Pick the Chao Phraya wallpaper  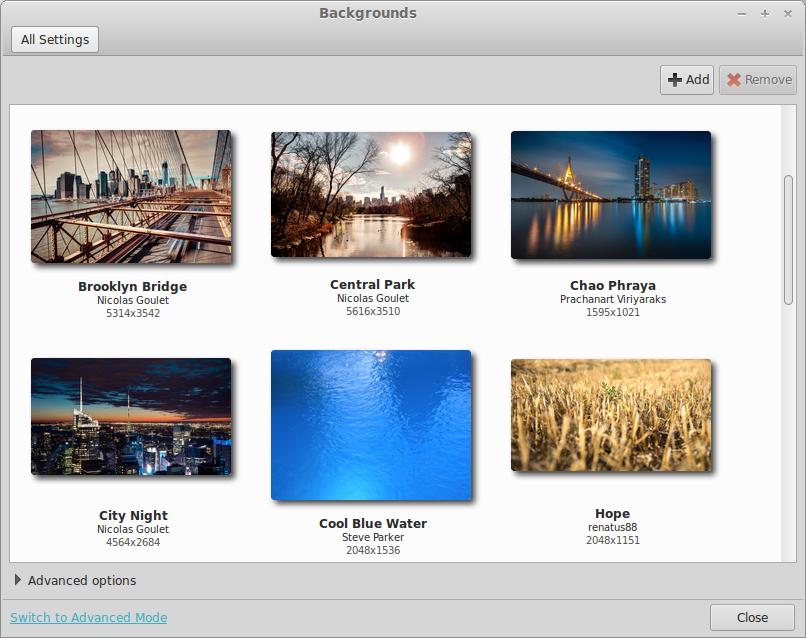[611, 195]
